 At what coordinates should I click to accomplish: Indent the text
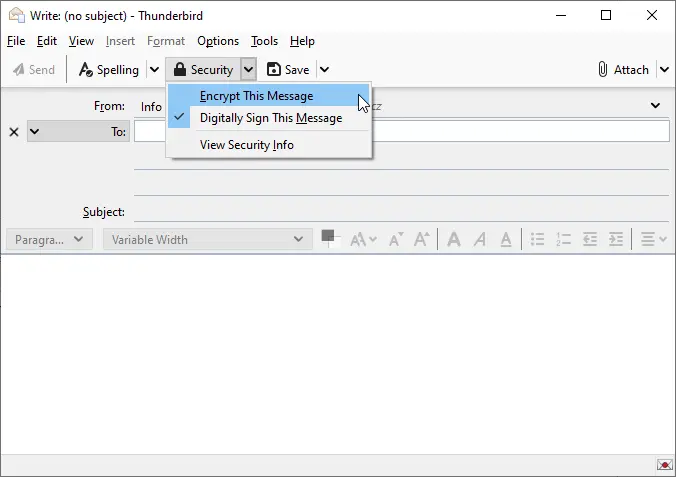pos(616,239)
